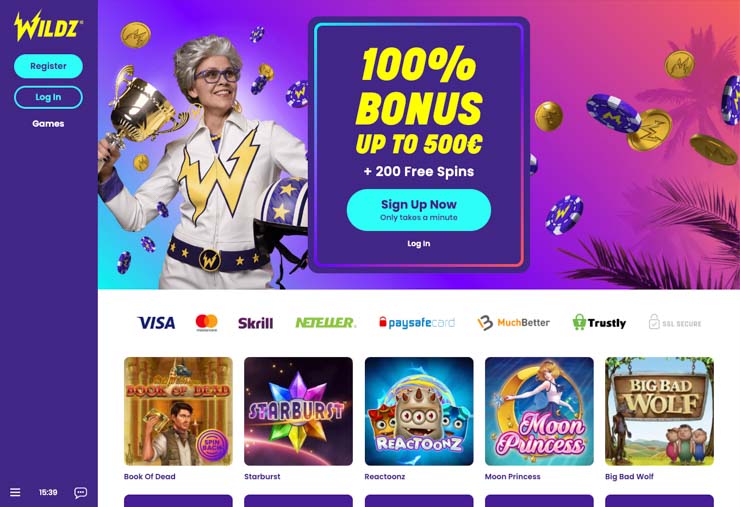740x507 pixels.
Task: Open the Games menu item
Action: (x=48, y=124)
